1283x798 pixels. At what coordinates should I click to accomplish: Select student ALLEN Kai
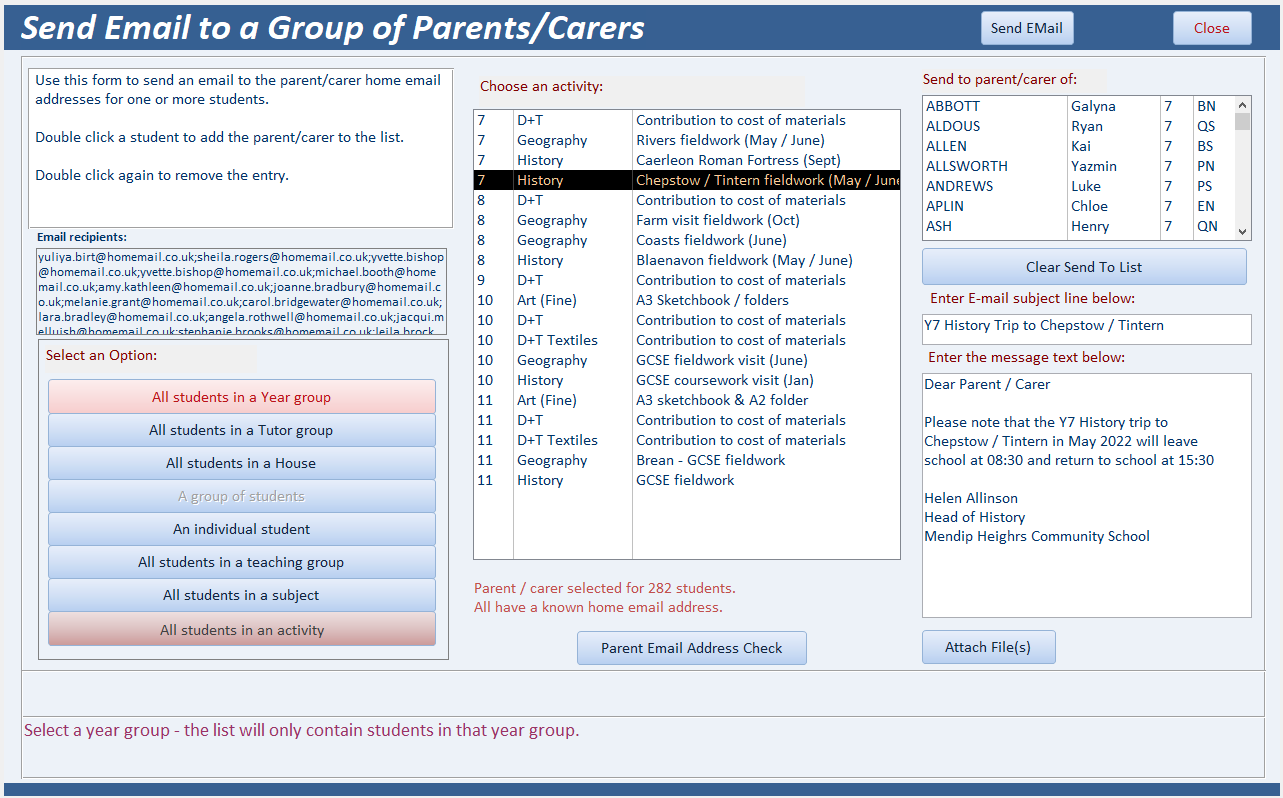(1079, 146)
